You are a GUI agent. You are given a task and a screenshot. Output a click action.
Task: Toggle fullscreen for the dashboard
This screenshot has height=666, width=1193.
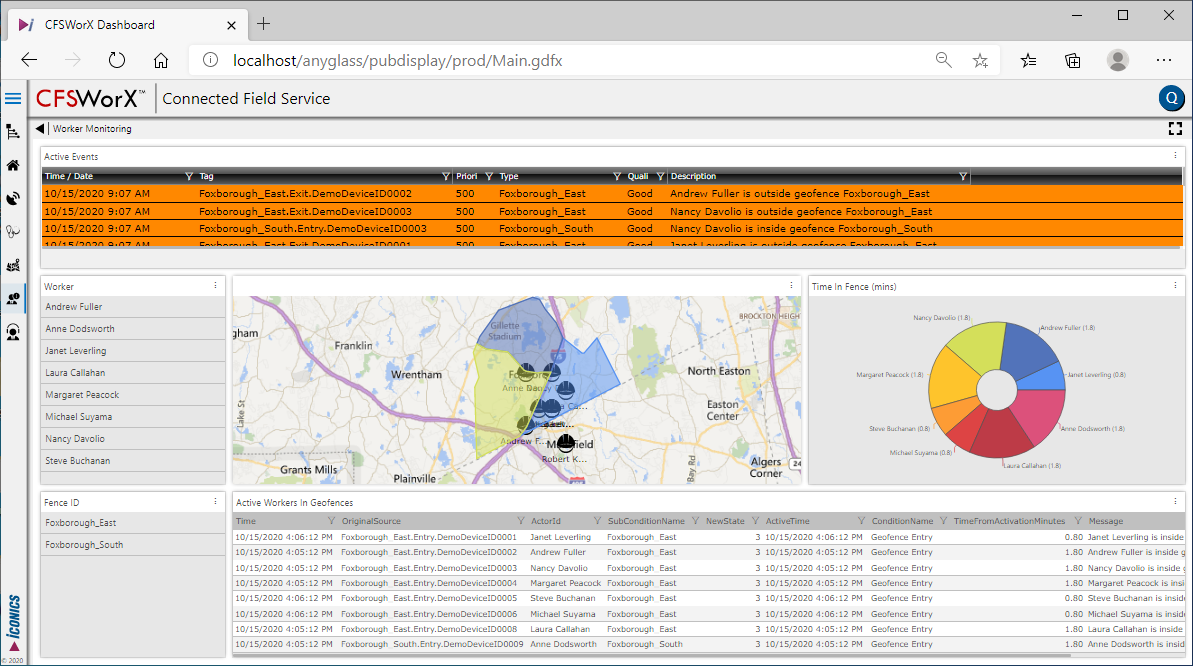coord(1175,129)
